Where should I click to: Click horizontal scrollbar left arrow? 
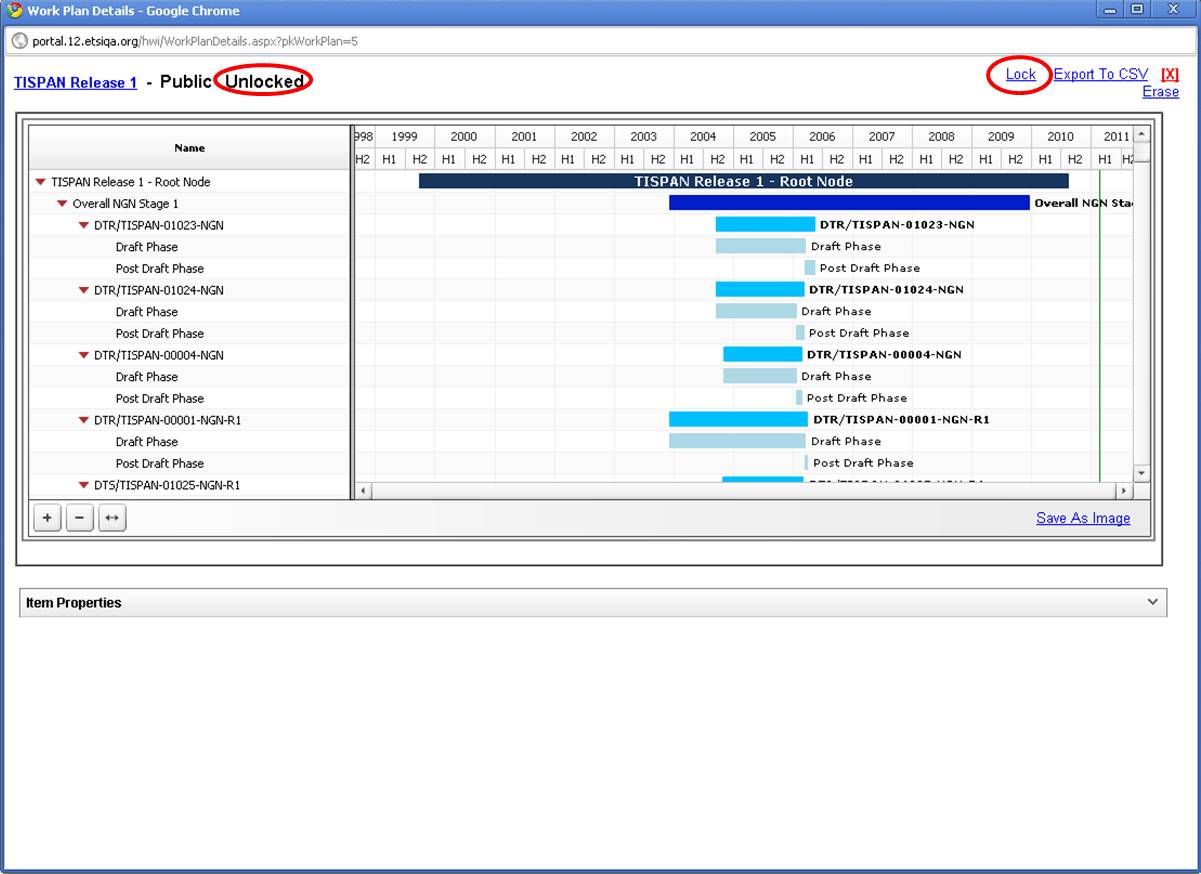click(362, 491)
